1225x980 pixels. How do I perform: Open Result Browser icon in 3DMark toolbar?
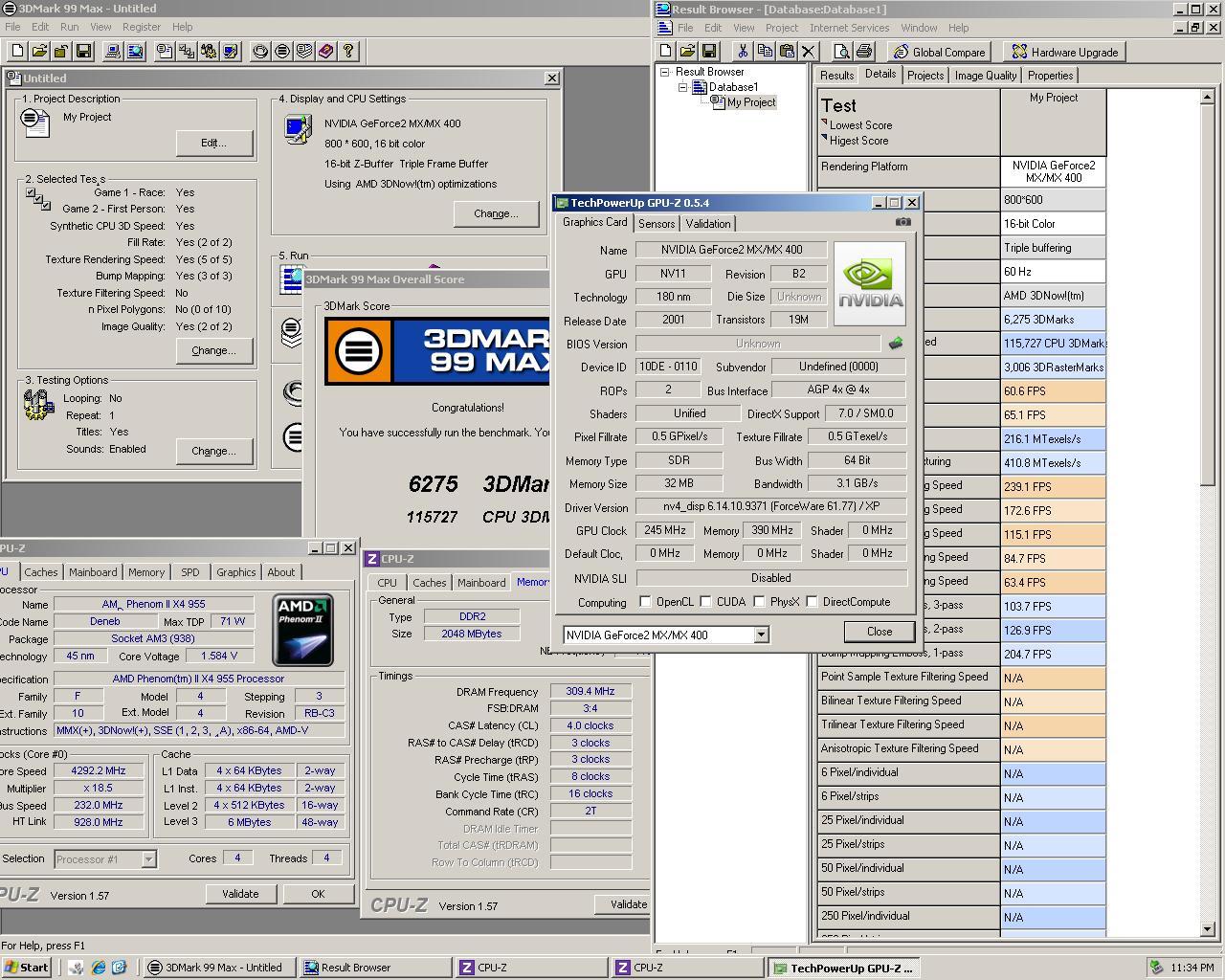[x=135, y=51]
